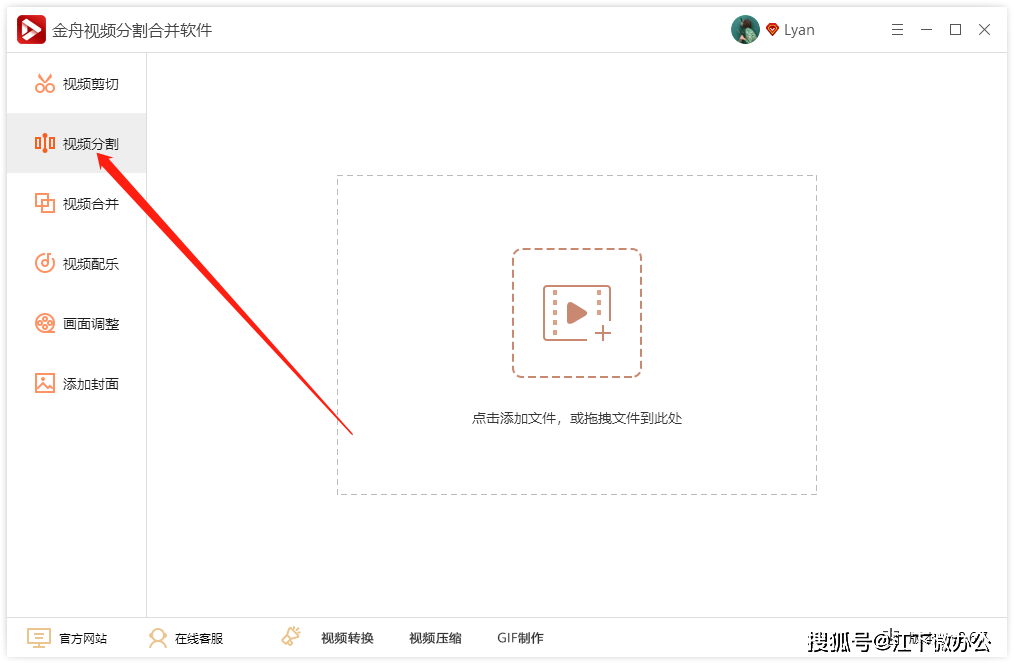Open the 视频配乐 music tool
The height and width of the screenshot is (664, 1014).
tap(73, 263)
